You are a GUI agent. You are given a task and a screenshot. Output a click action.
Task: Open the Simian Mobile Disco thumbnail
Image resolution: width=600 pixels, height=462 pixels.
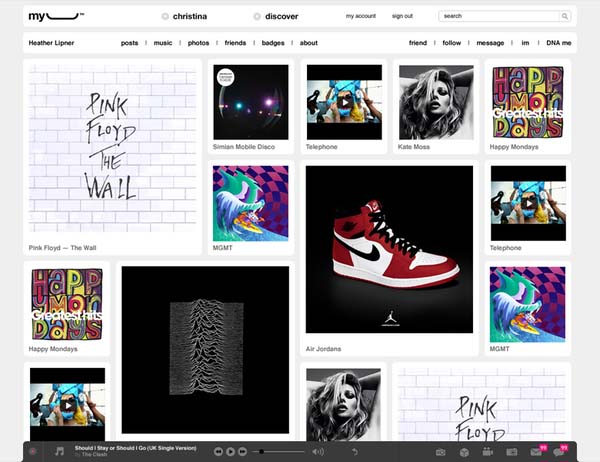coord(251,102)
